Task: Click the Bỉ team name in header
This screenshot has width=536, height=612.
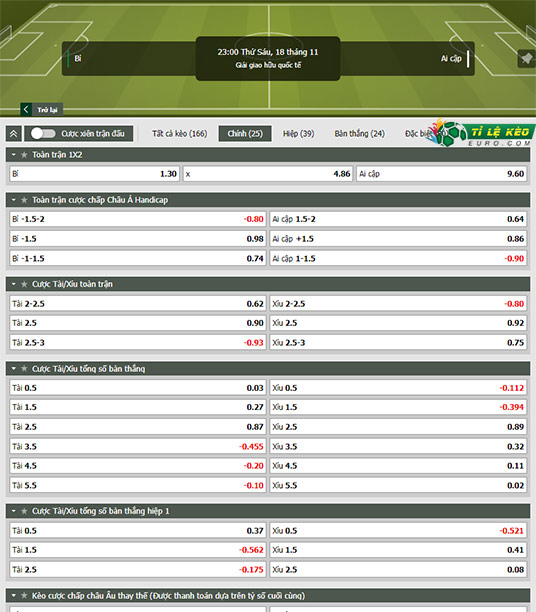Action: click(x=78, y=59)
